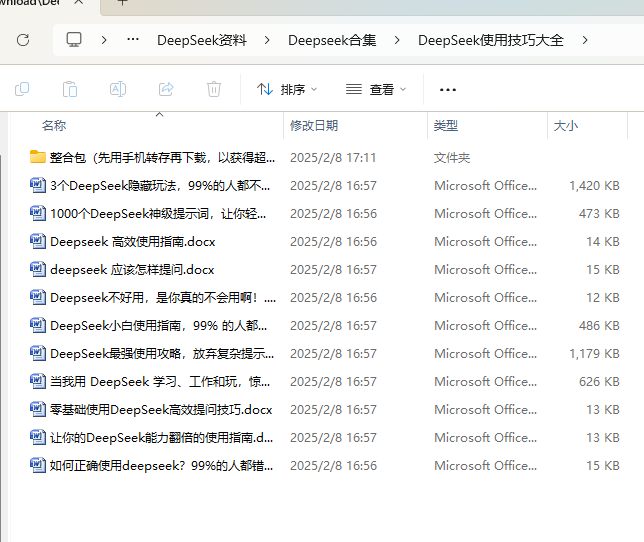This screenshot has width=644, height=542.
Task: Click the This PC monitor icon
Action: click(74, 40)
